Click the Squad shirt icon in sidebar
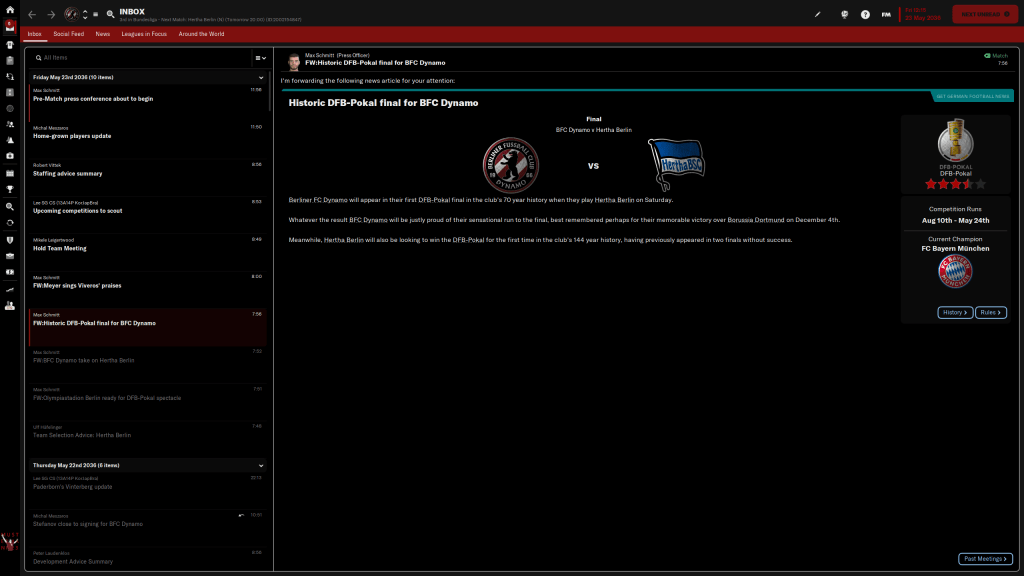This screenshot has width=1024, height=576. click(x=9, y=44)
